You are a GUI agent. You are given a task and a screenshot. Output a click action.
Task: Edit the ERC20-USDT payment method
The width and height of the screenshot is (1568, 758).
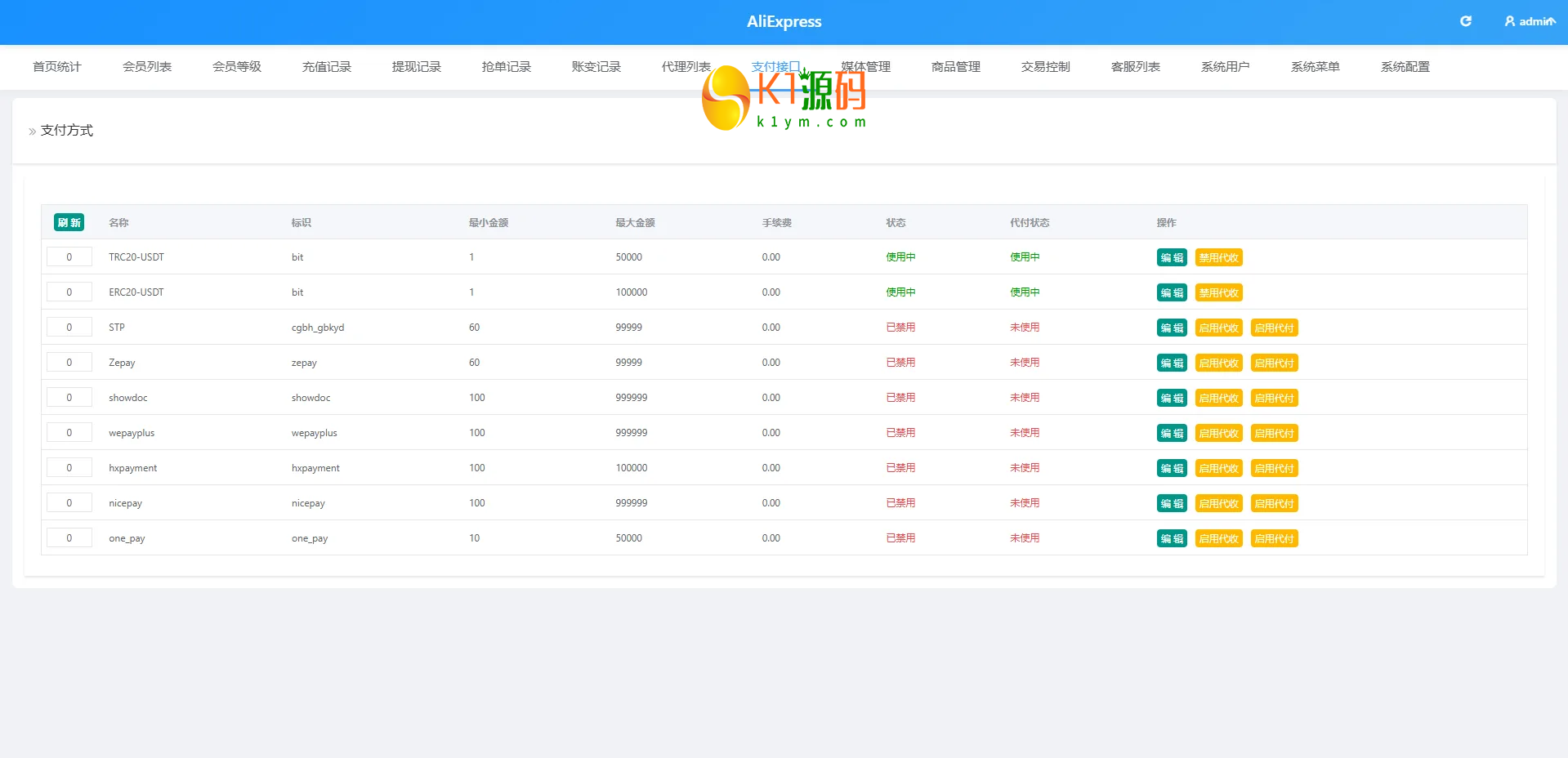pos(1172,292)
